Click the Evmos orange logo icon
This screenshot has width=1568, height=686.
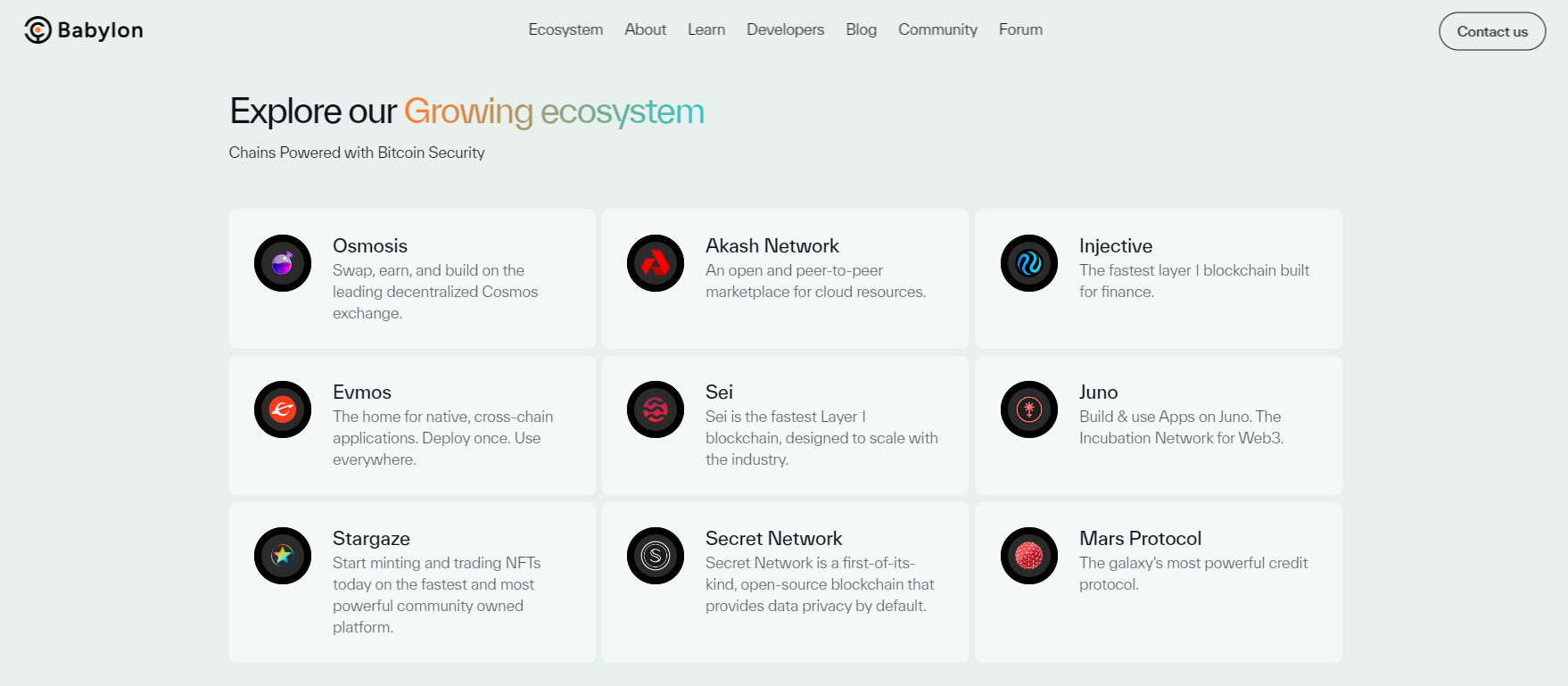[283, 409]
